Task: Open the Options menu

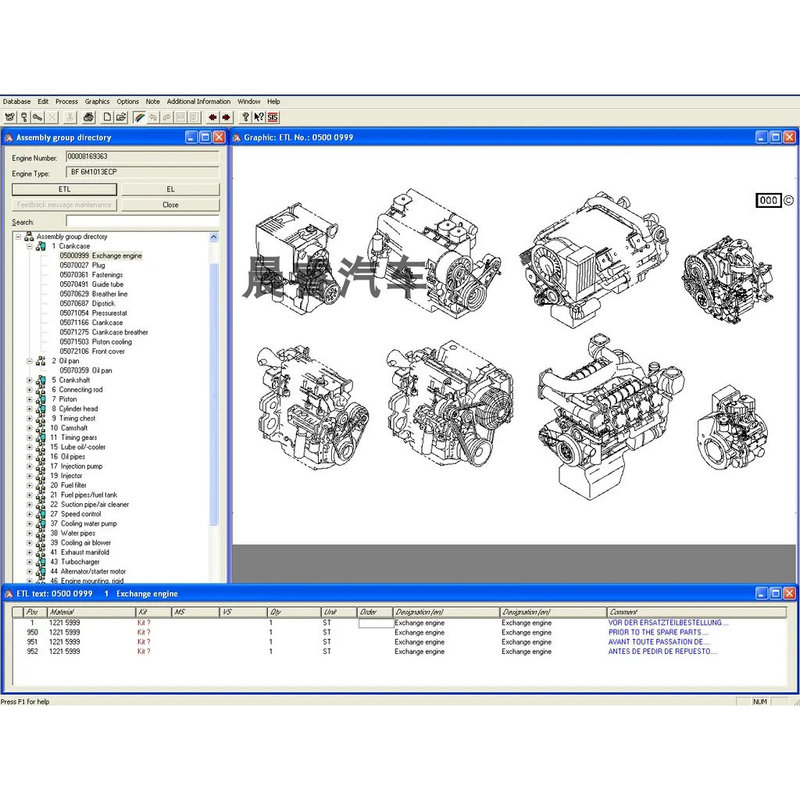Action: tap(128, 102)
